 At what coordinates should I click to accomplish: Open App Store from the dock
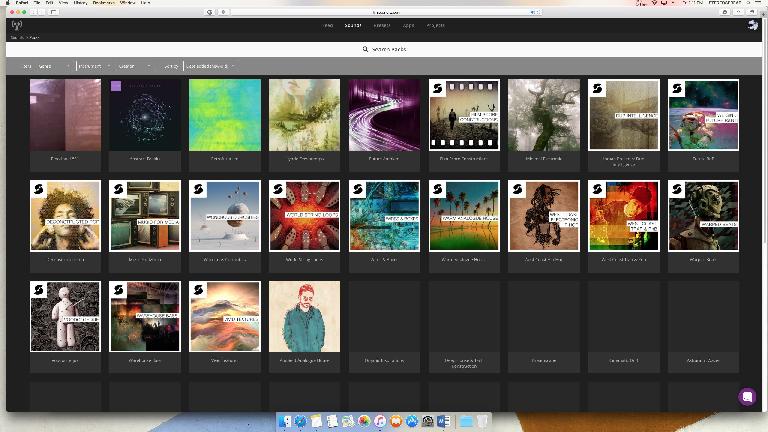[412, 421]
